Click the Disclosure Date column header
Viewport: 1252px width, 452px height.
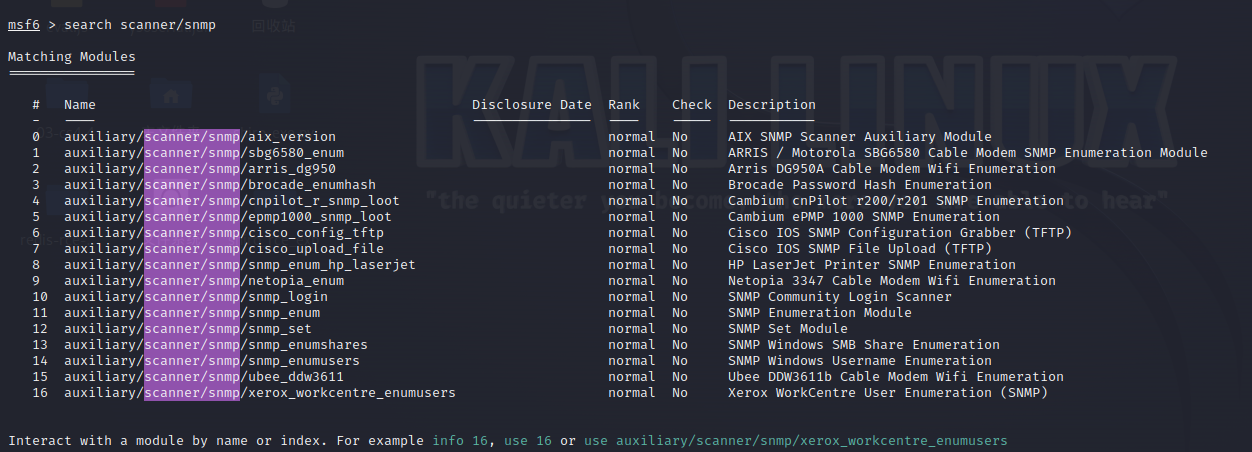(x=531, y=105)
